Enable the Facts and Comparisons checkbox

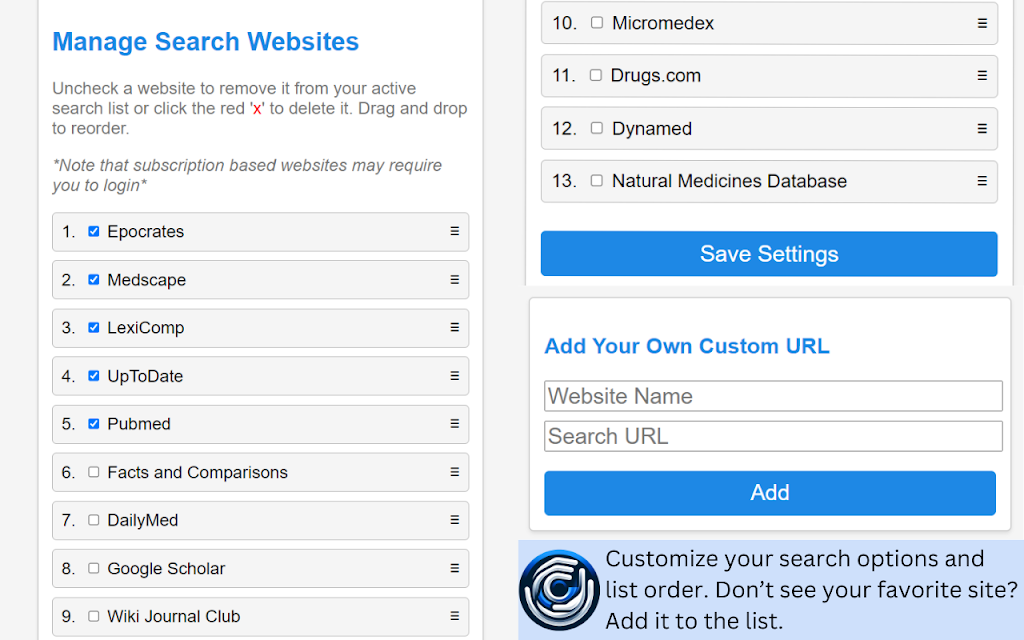click(93, 472)
